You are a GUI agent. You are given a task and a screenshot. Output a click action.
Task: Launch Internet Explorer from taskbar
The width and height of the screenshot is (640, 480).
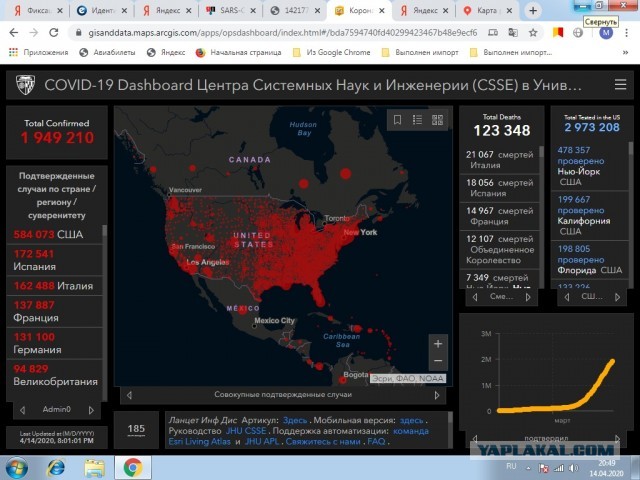[56, 468]
